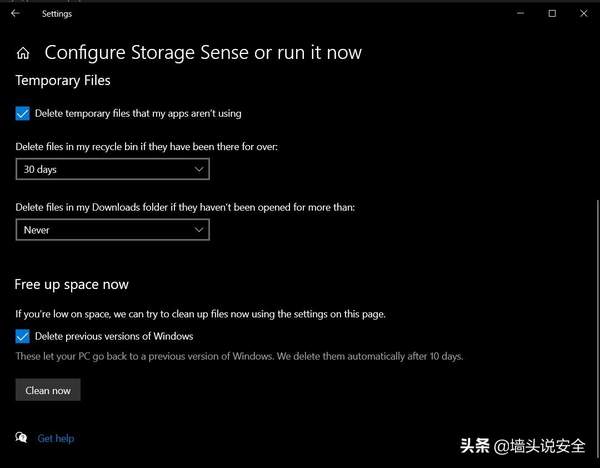The height and width of the screenshot is (468, 600).
Task: Click the back arrow in the title bar
Action: click(x=15, y=14)
